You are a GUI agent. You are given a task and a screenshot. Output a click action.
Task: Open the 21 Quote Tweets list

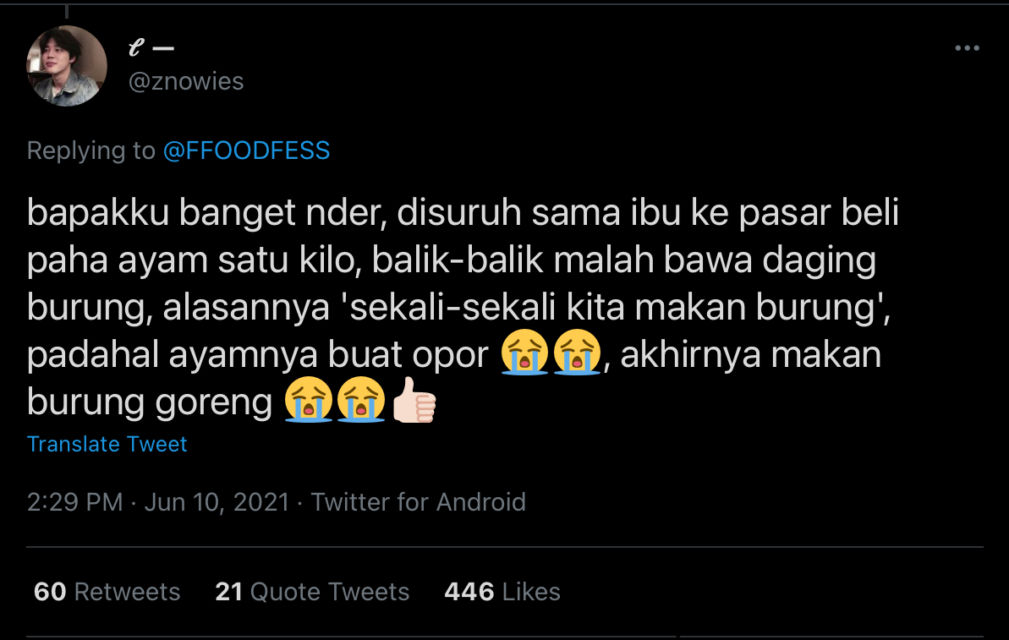pos(312,592)
